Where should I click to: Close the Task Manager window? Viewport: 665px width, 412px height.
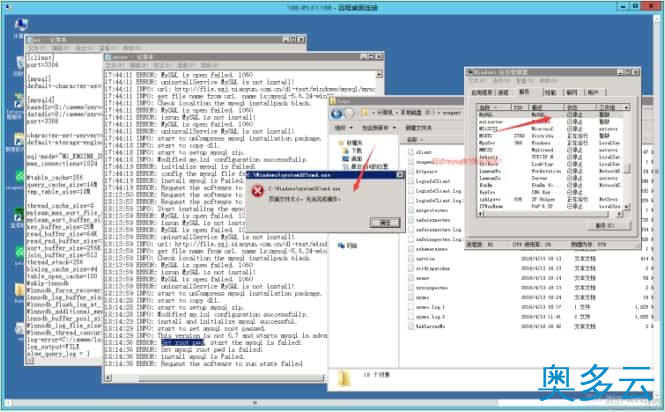click(635, 72)
